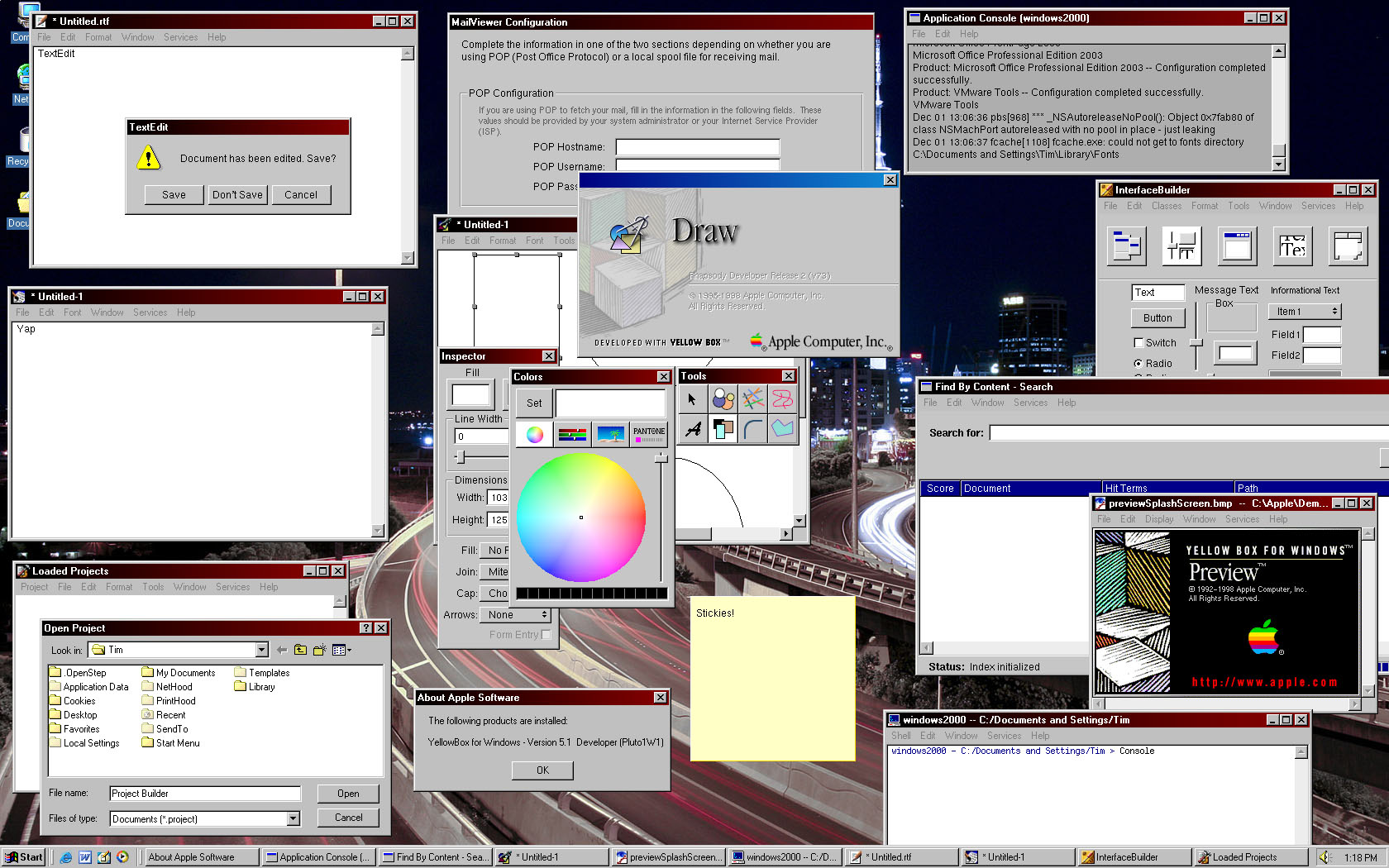1389x868 pixels.
Task: Toggle the Form Entry checkbox in Inspector
Action: (x=546, y=635)
